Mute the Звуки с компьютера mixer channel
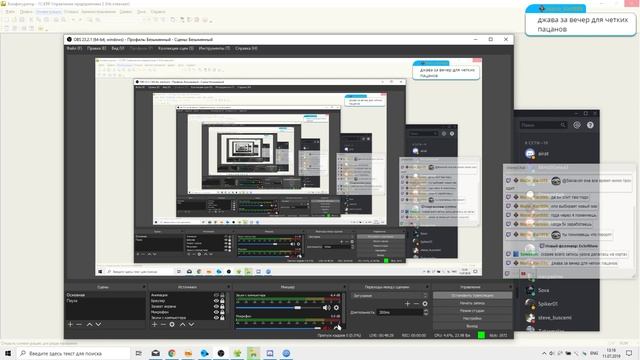This screenshot has height=360, width=640. 327,308
